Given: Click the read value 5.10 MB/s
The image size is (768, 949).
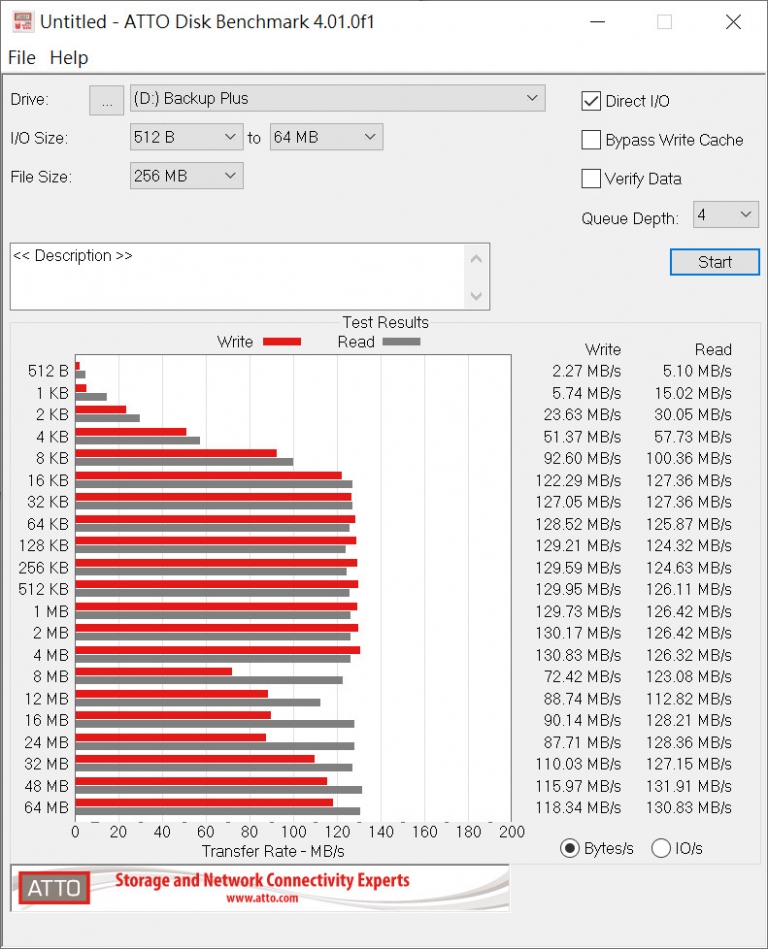Looking at the screenshot, I should (x=697, y=371).
